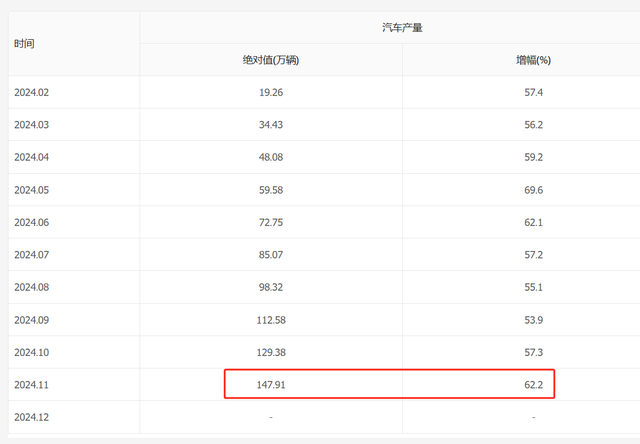Select the 汽车产量 header cell
Viewport: 640px width, 444px height.
tap(403, 28)
